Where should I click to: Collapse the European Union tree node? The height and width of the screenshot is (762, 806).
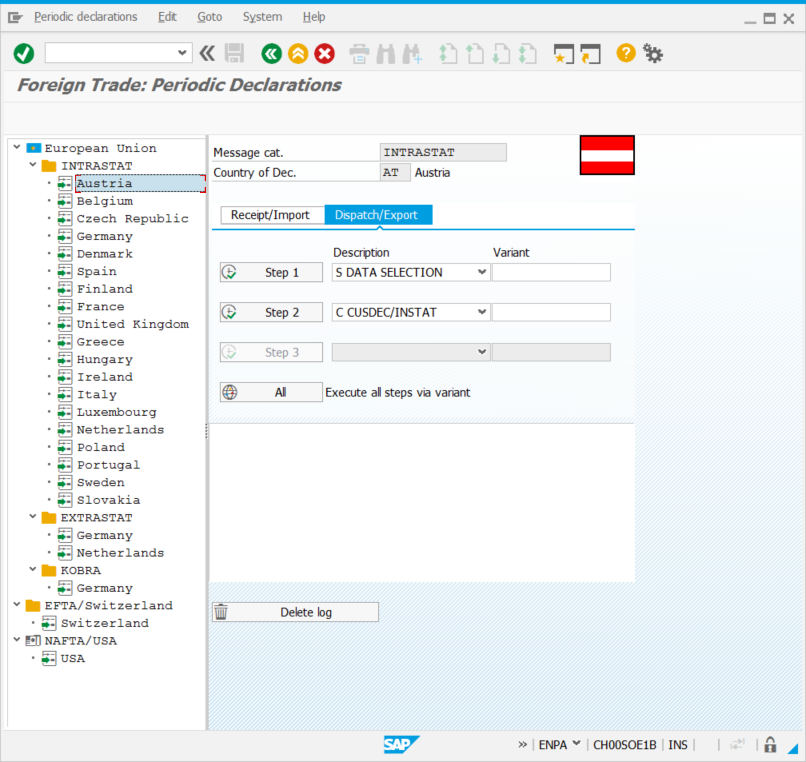pos(17,148)
